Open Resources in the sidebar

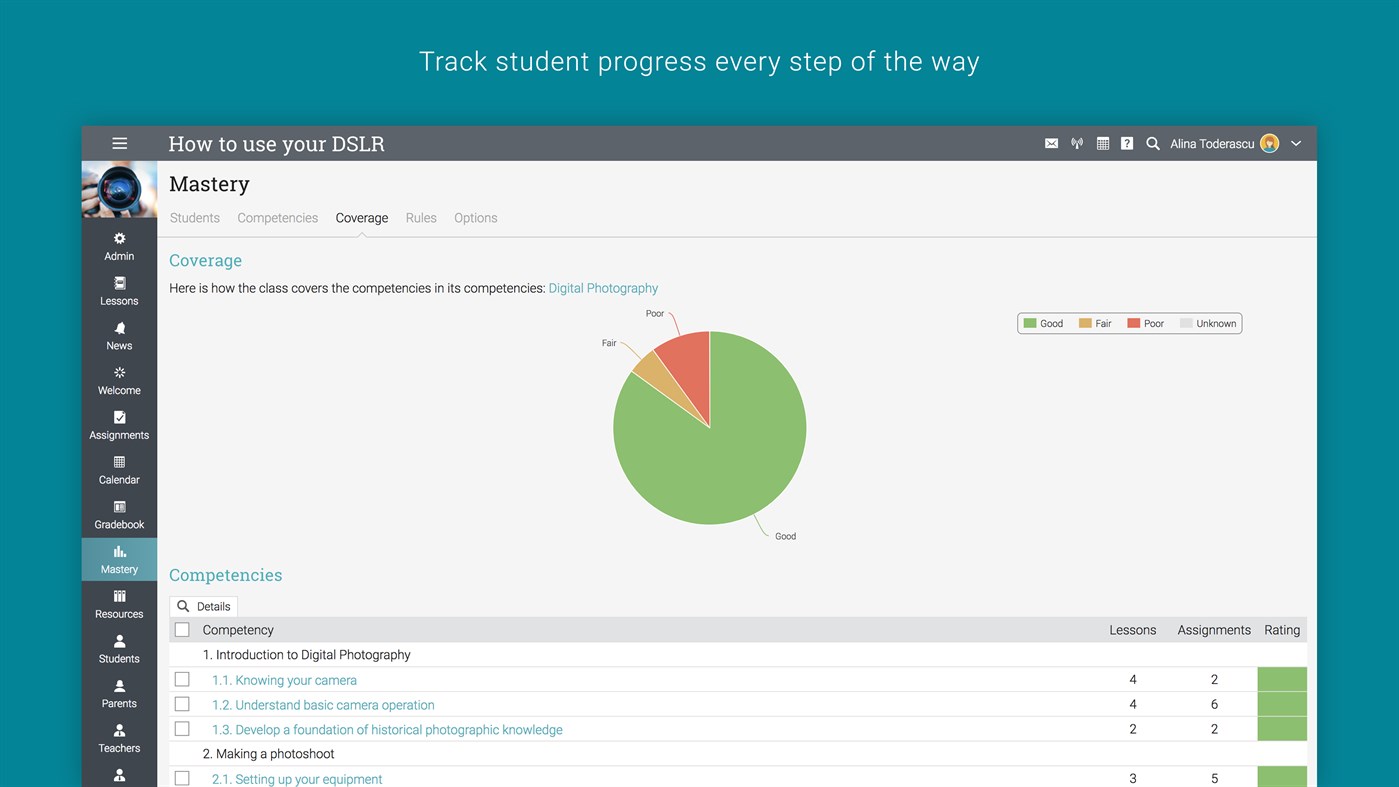tap(119, 605)
